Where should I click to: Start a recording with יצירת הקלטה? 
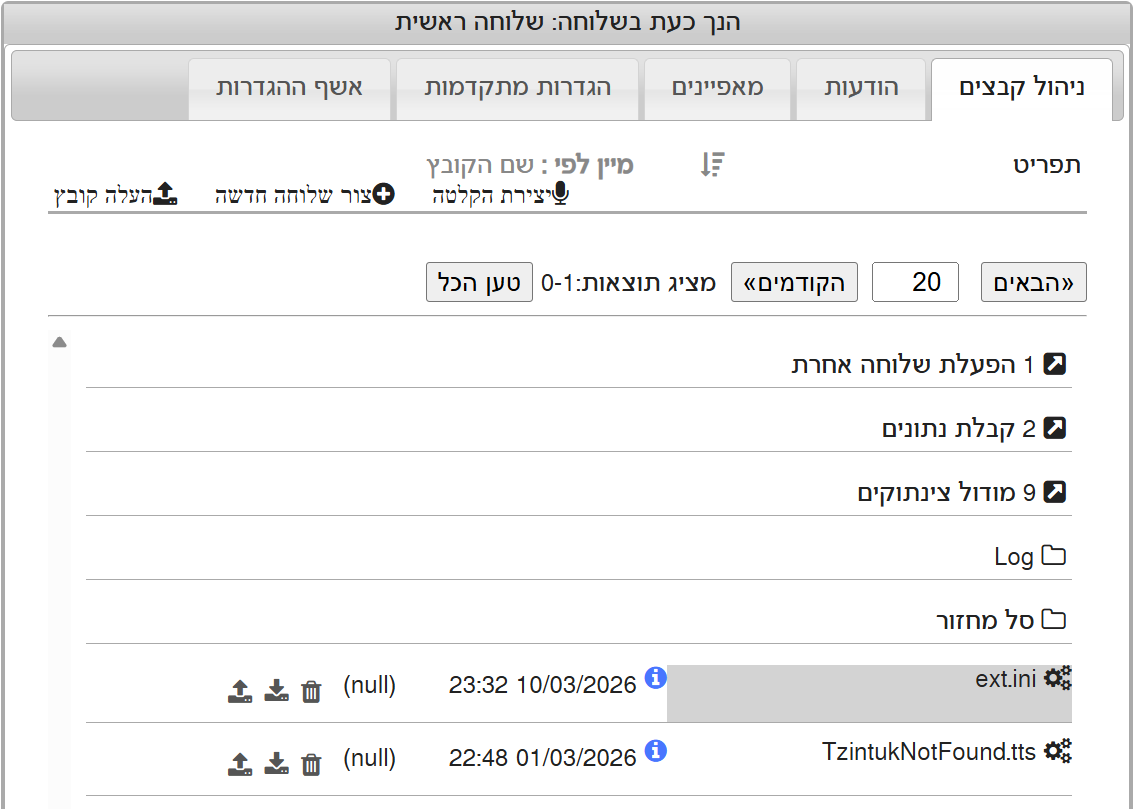pos(501,195)
